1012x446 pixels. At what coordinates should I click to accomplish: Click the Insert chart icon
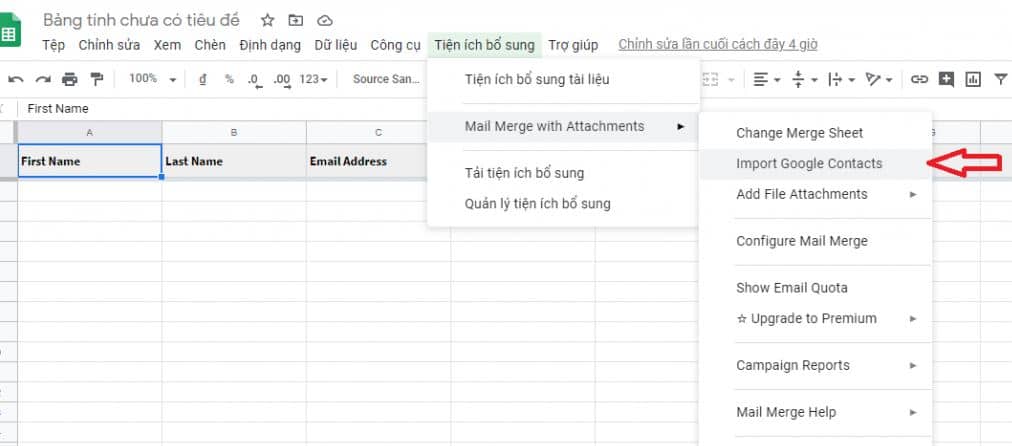tap(973, 79)
